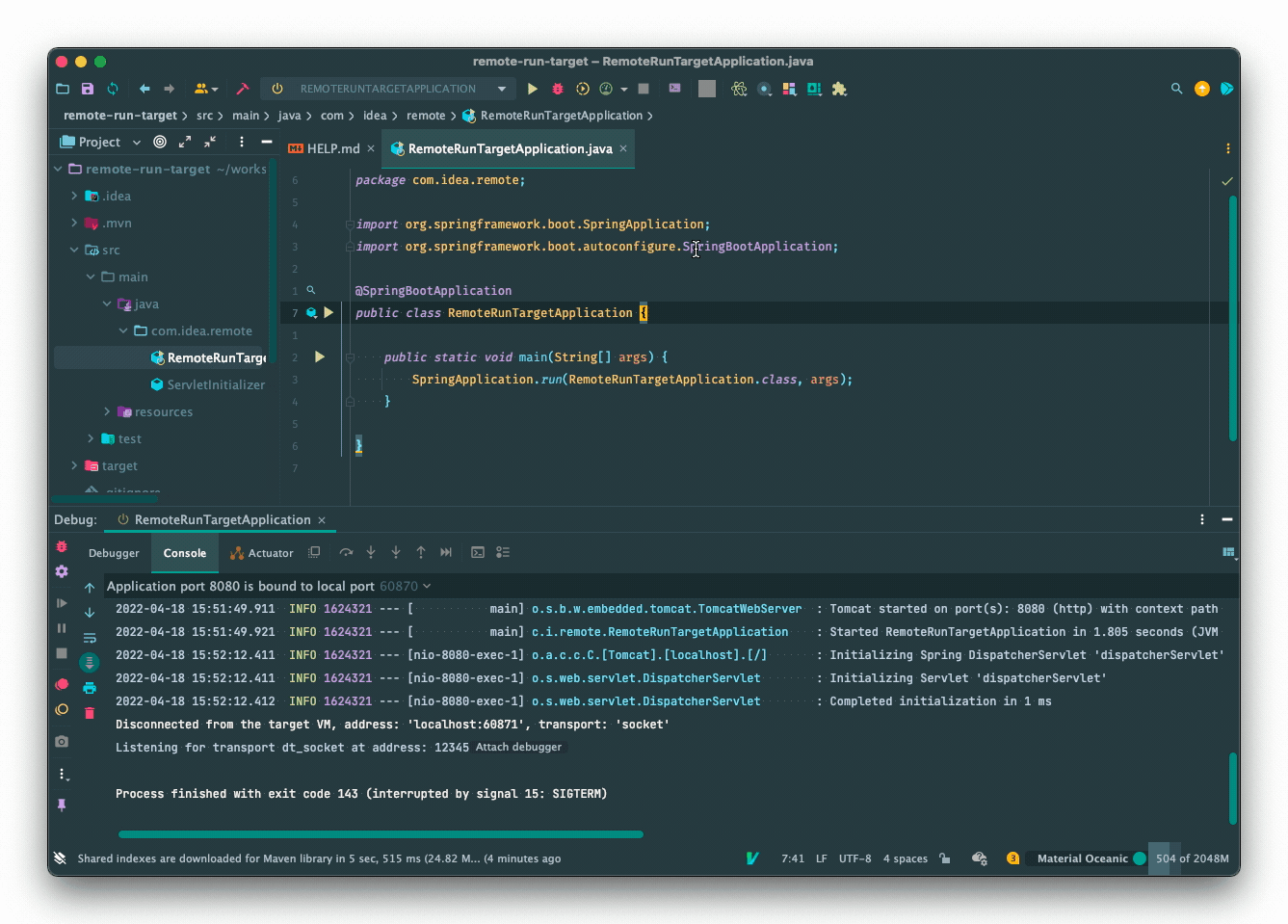Click the Attach debugger link in console
Image resolution: width=1288 pixels, height=924 pixels.
pyautogui.click(x=518, y=748)
